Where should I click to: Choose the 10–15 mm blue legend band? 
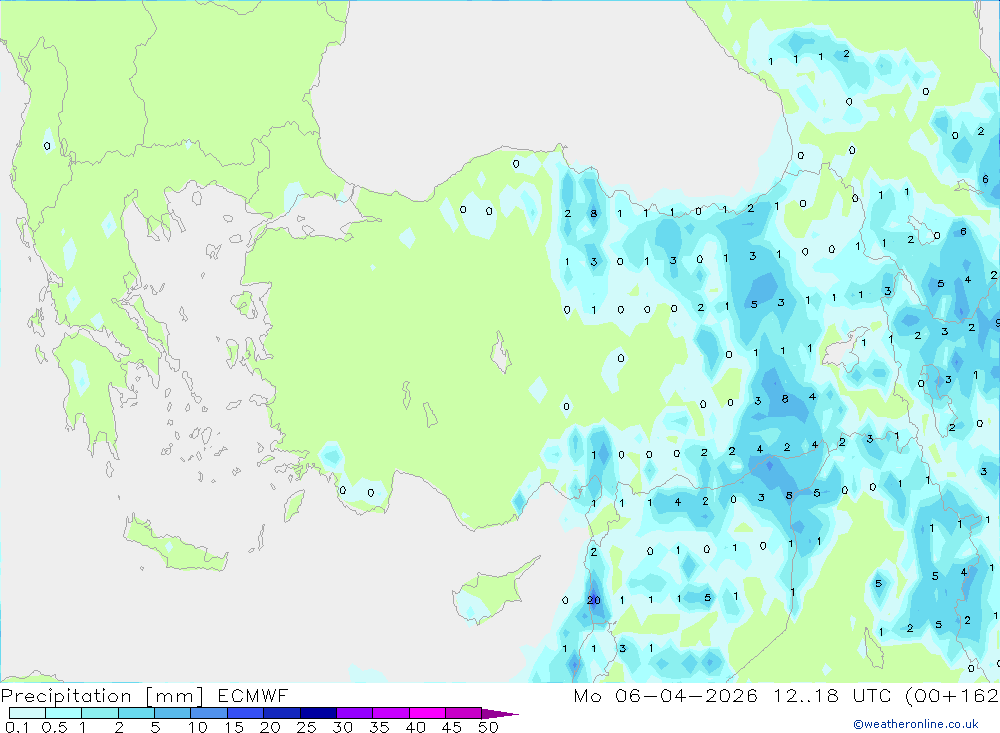click(209, 713)
